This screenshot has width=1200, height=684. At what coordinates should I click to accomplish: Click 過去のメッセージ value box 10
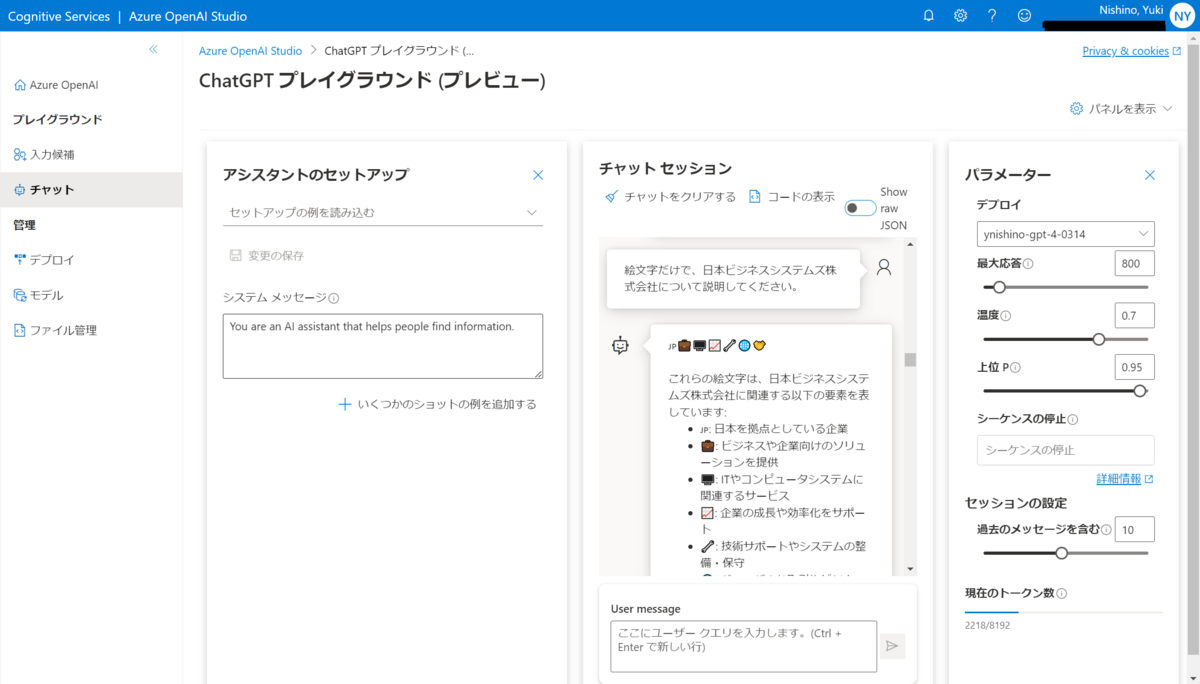pos(1134,529)
